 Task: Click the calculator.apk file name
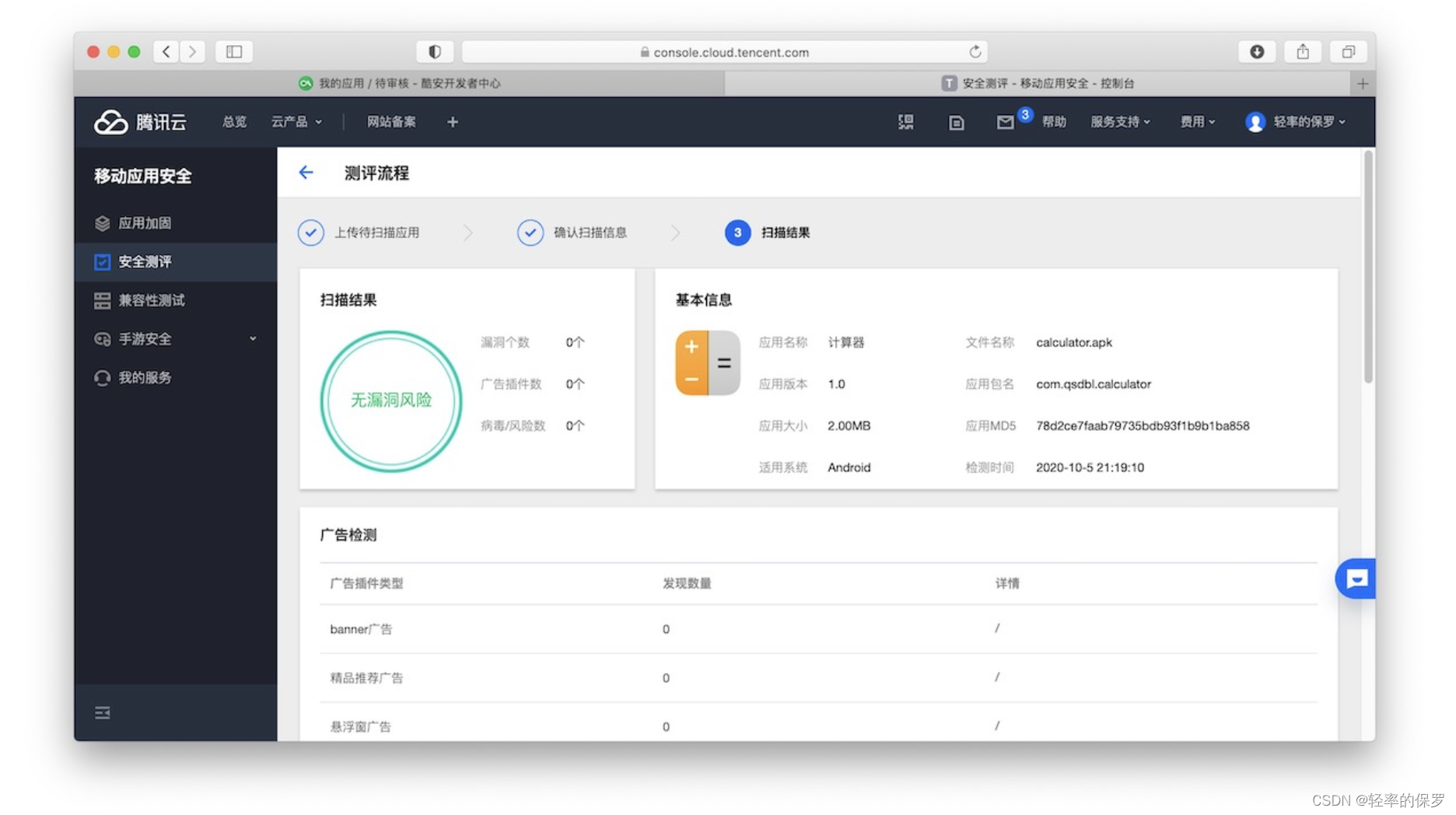(x=1074, y=342)
